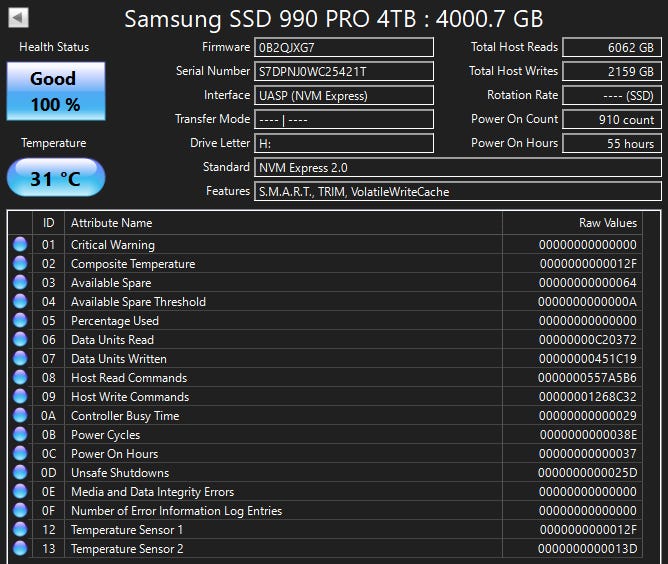Click status orb for Temperature Sensor 1 row

(20, 529)
